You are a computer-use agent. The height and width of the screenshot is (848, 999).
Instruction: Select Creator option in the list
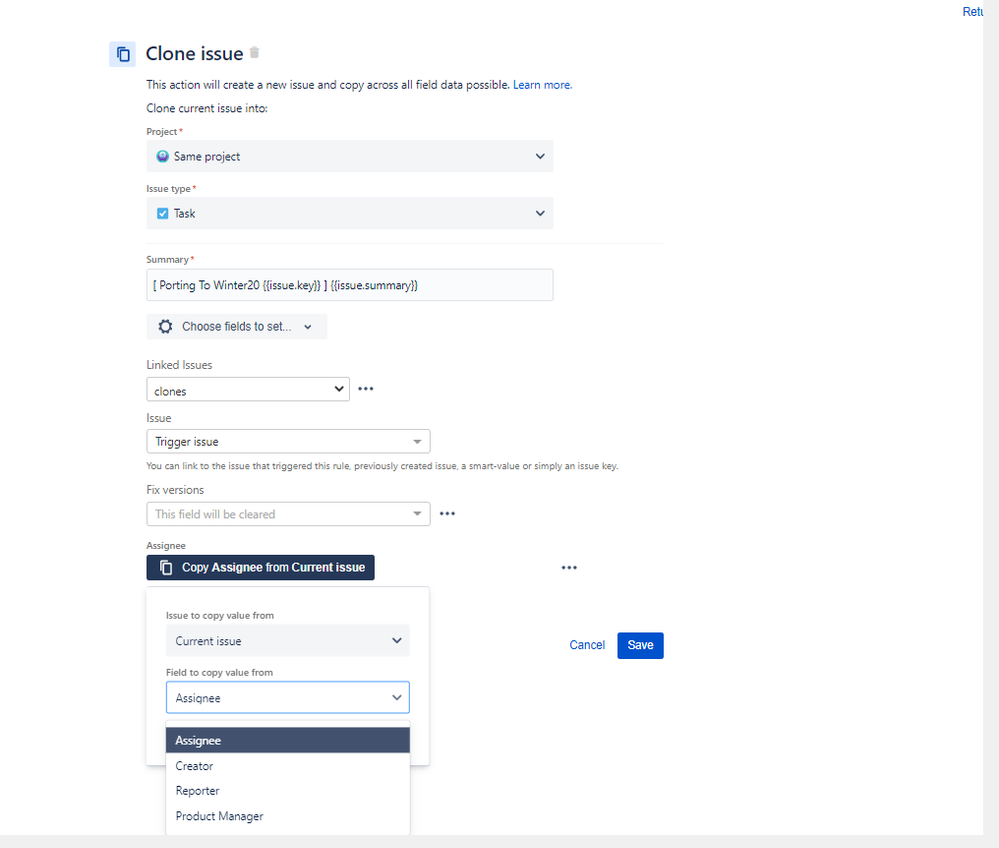pyautogui.click(x=287, y=766)
